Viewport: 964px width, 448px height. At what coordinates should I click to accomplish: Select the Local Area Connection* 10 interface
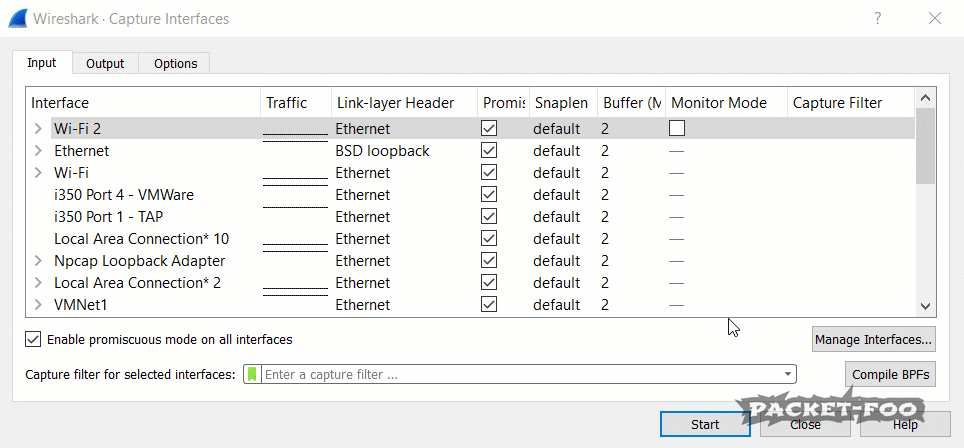pos(141,238)
